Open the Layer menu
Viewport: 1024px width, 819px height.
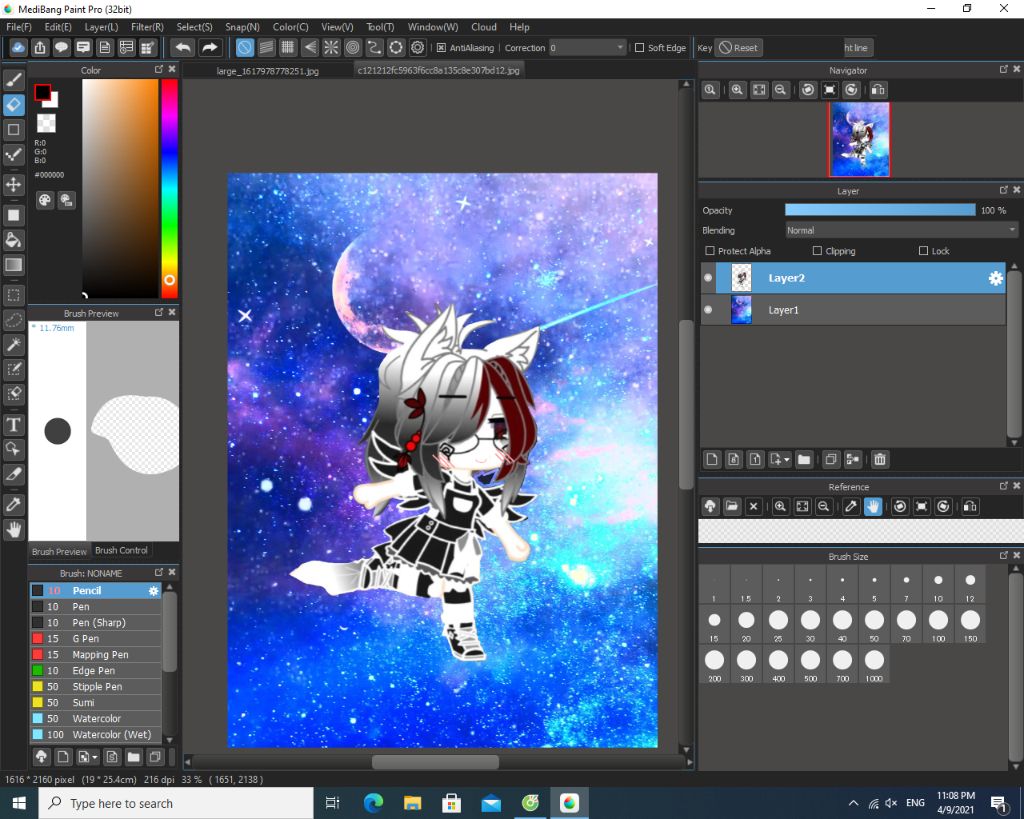[x=101, y=27]
